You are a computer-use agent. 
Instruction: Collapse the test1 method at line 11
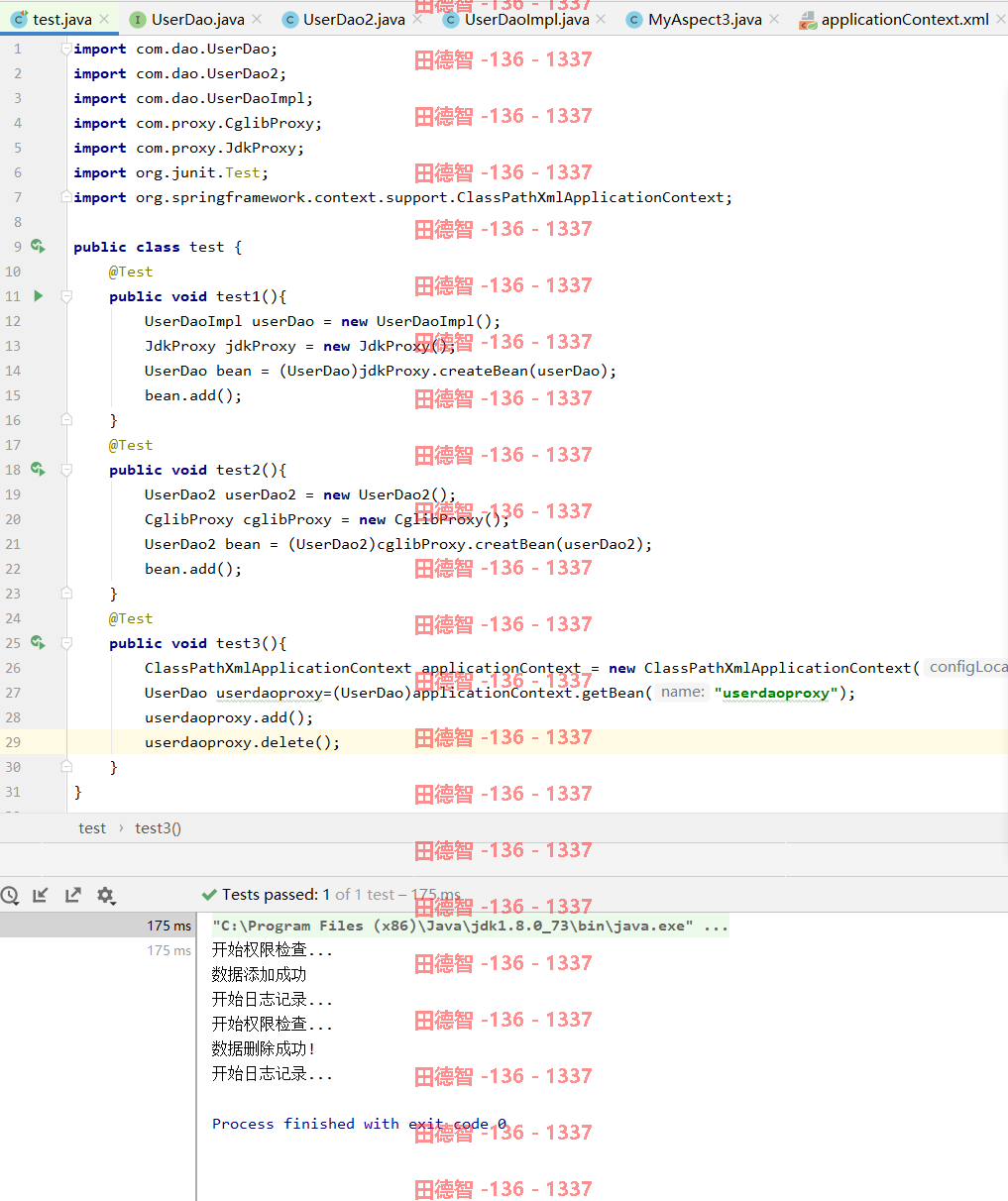pyautogui.click(x=66, y=296)
